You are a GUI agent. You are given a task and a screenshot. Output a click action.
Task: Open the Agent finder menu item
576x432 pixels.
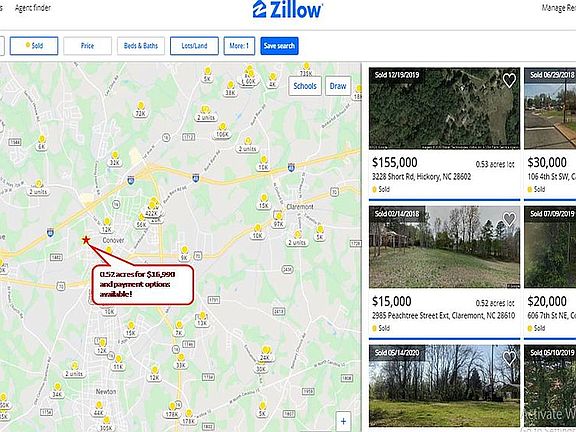tap(33, 8)
